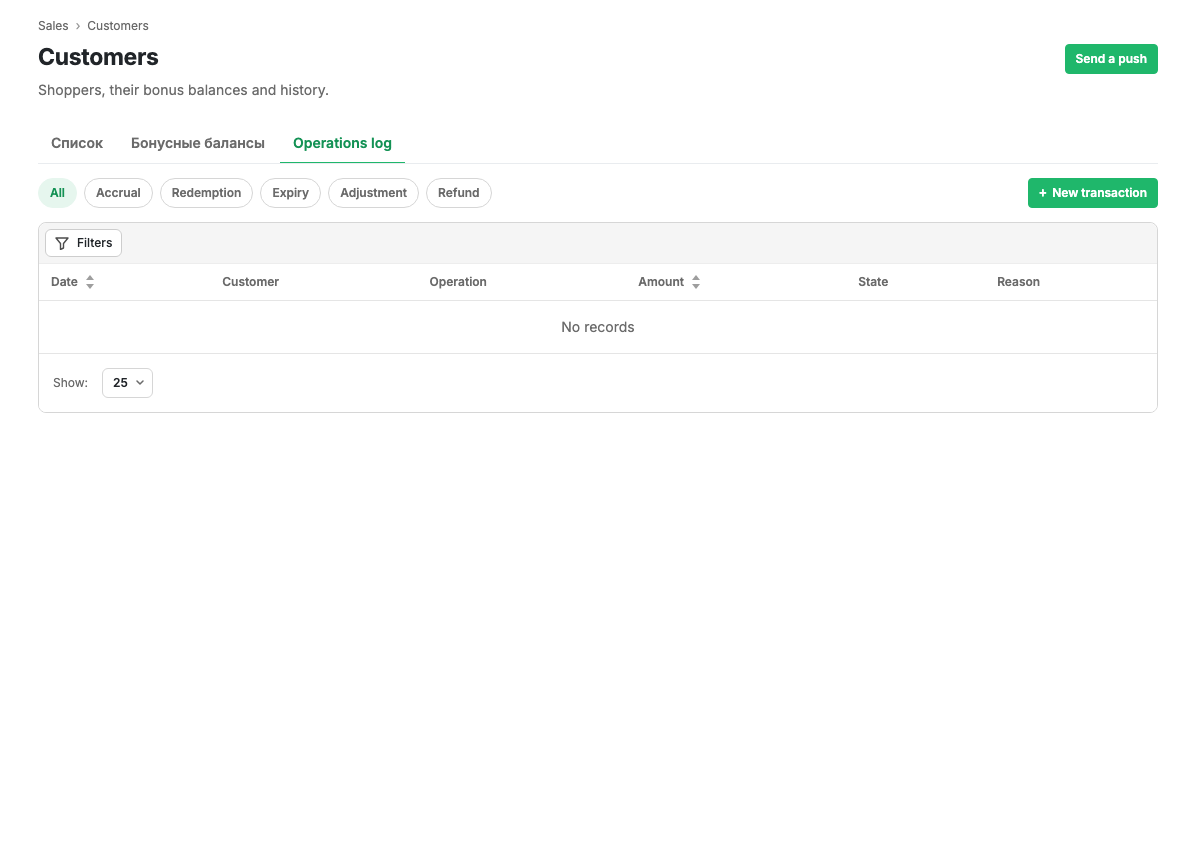Click the funnel icon in Filters button
This screenshot has width=1196, height=848.
(x=62, y=243)
